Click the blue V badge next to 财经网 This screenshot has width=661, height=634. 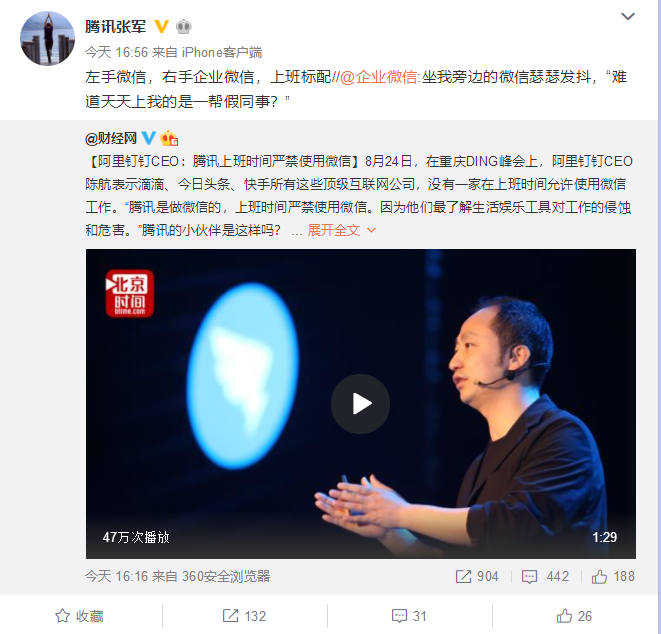tap(148, 138)
